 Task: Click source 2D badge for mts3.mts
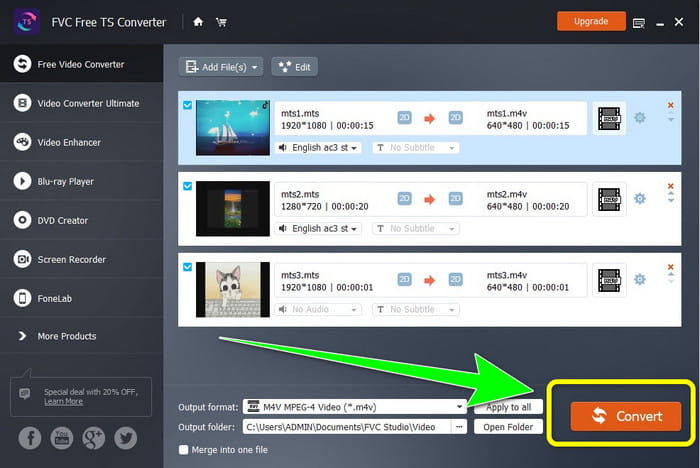(404, 280)
